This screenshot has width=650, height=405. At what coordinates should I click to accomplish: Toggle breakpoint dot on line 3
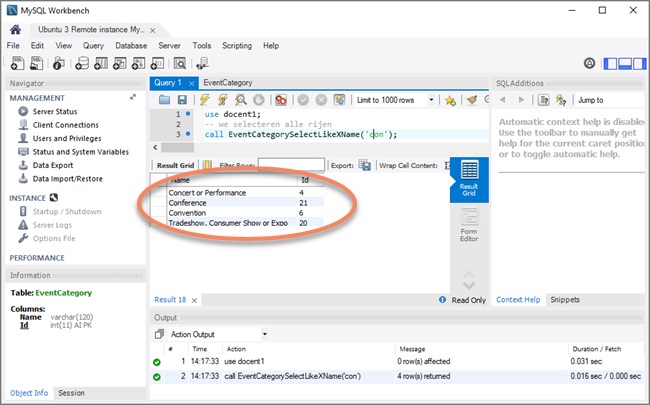[188, 134]
